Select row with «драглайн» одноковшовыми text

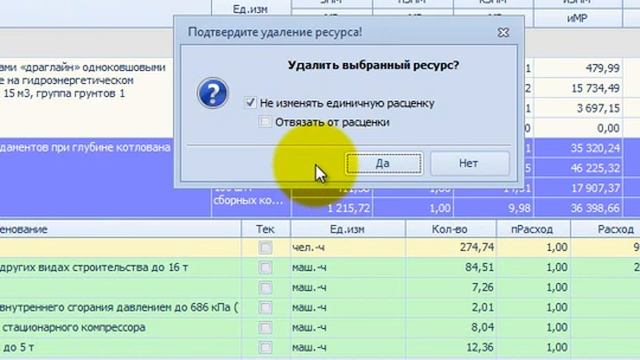pos(83,67)
